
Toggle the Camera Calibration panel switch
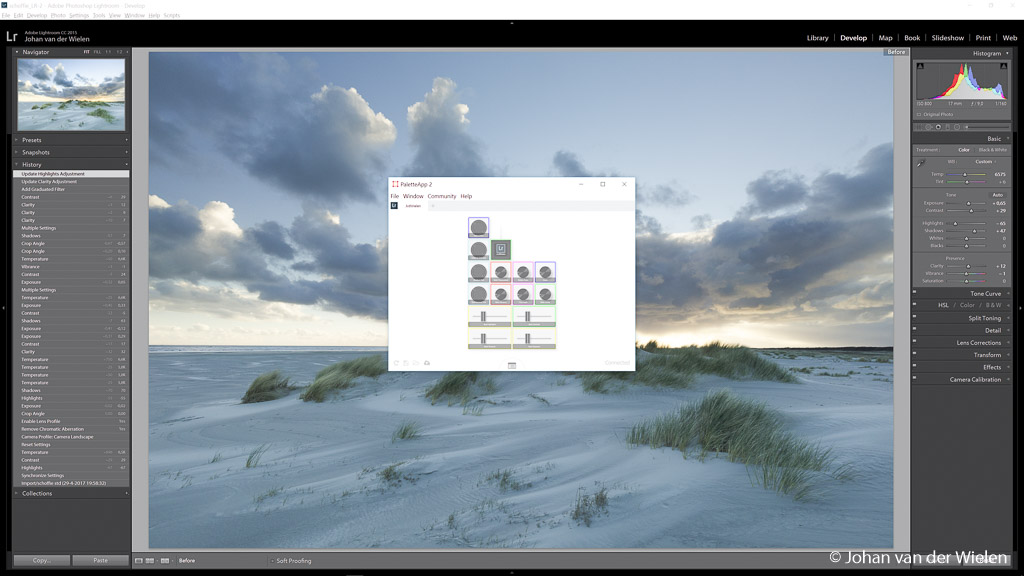[914, 377]
